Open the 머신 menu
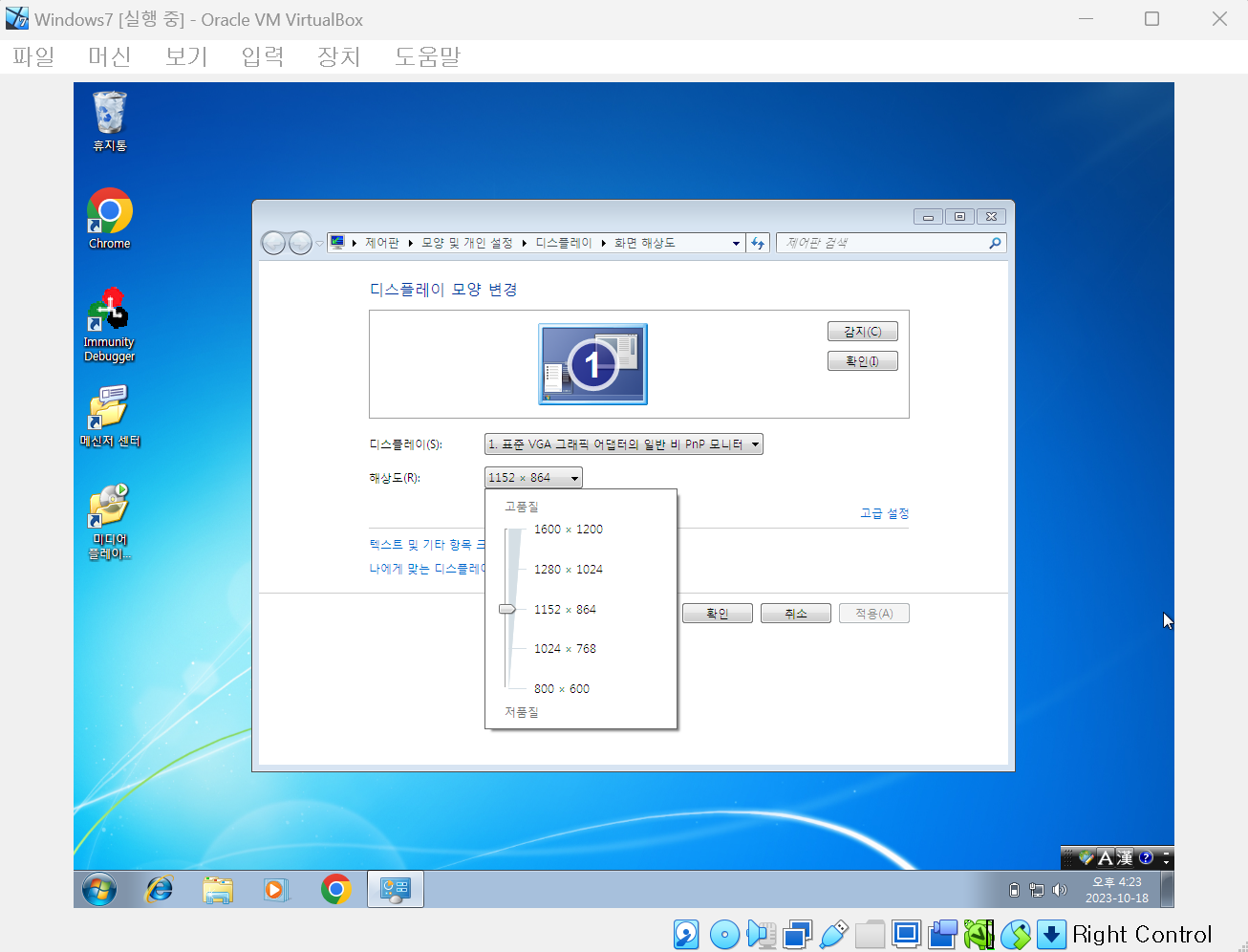The width and height of the screenshot is (1248, 952). pos(110,56)
